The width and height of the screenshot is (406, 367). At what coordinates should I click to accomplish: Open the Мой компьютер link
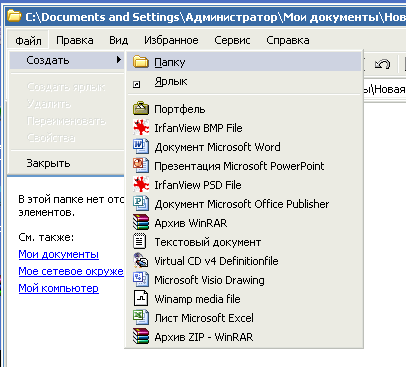pyautogui.click(x=59, y=288)
